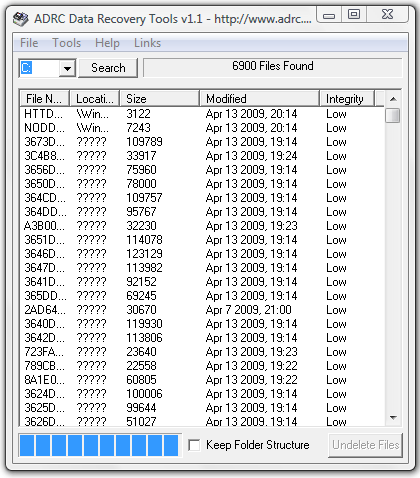Sort by Modified column header
The image size is (420, 478).
tap(259, 99)
